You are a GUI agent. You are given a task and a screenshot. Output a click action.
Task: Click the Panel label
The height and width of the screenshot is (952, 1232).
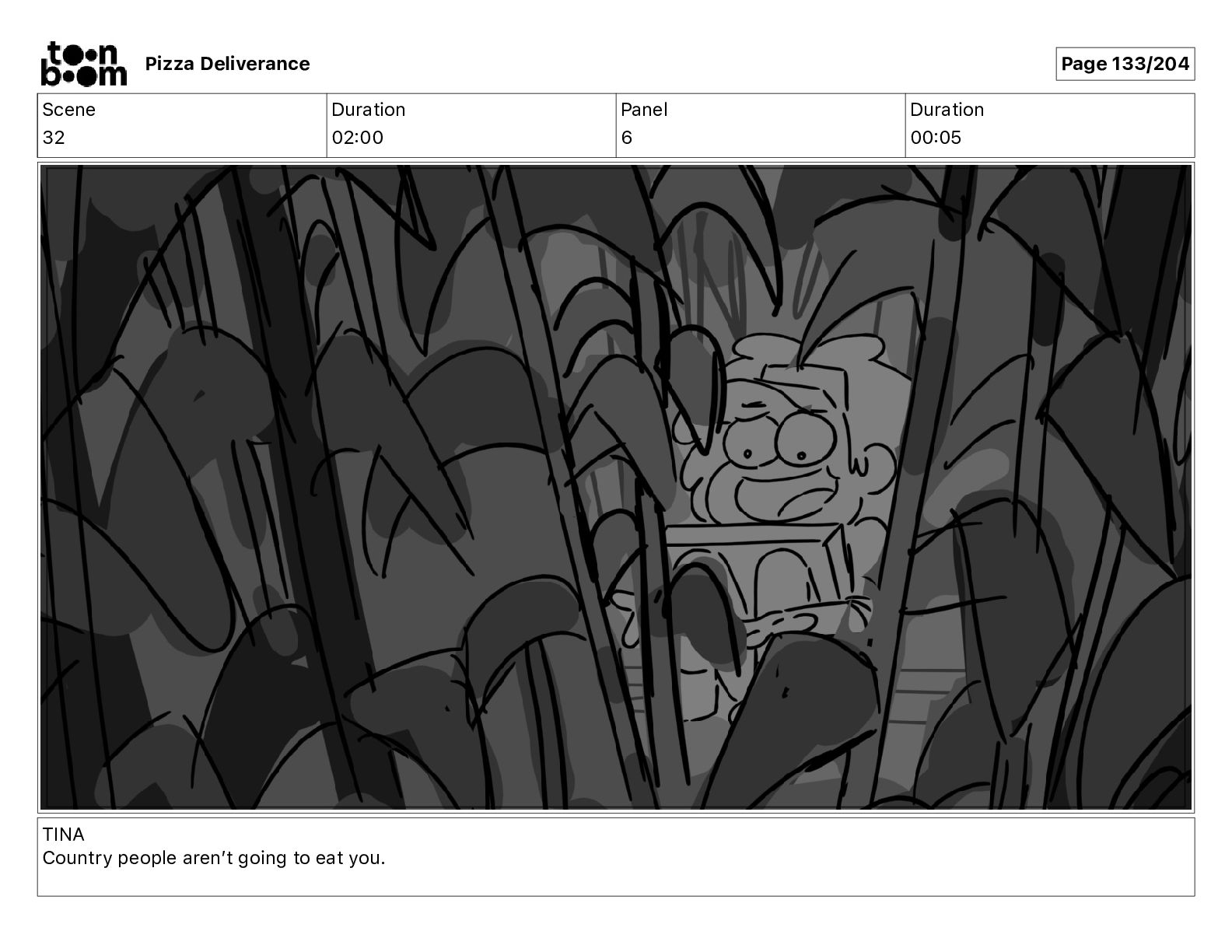(x=644, y=110)
